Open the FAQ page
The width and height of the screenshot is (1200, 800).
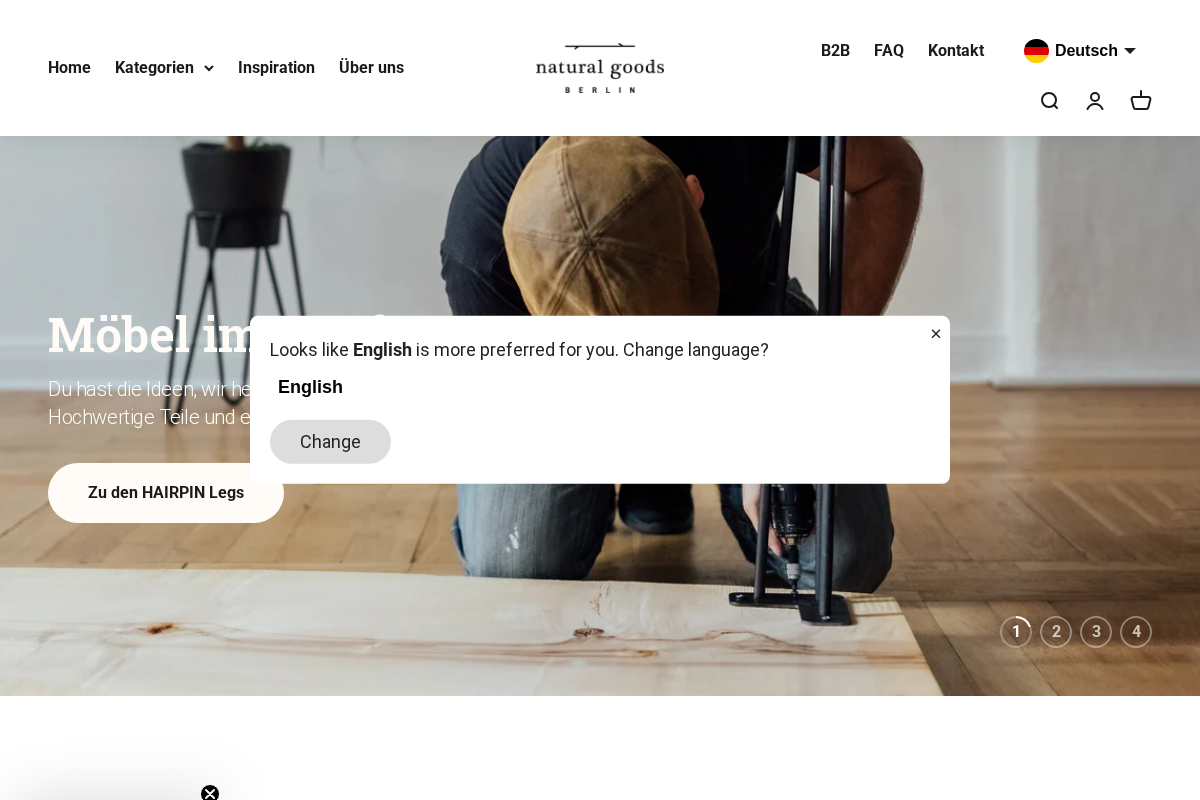[x=889, y=51]
